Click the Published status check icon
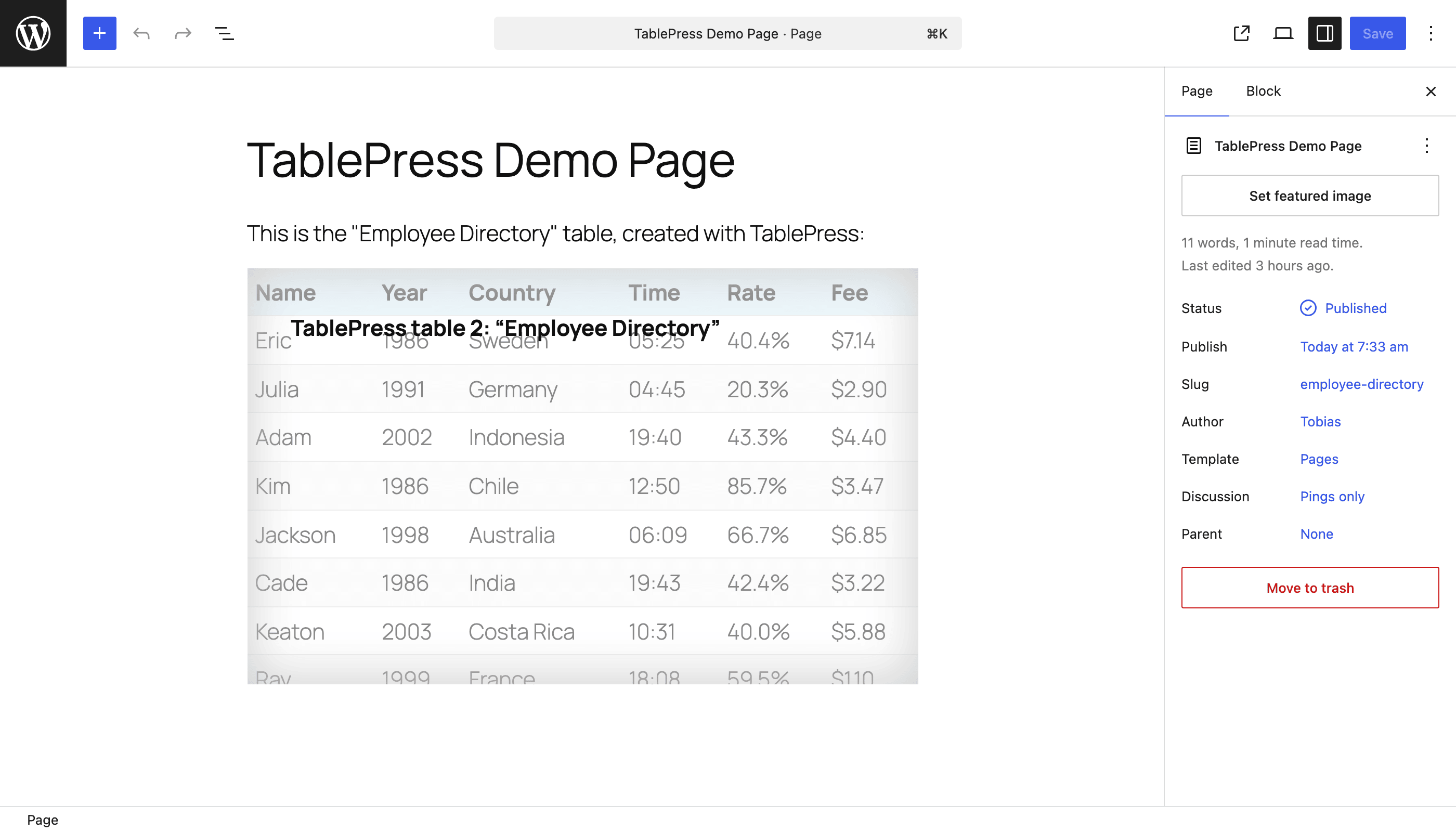 [x=1308, y=308]
